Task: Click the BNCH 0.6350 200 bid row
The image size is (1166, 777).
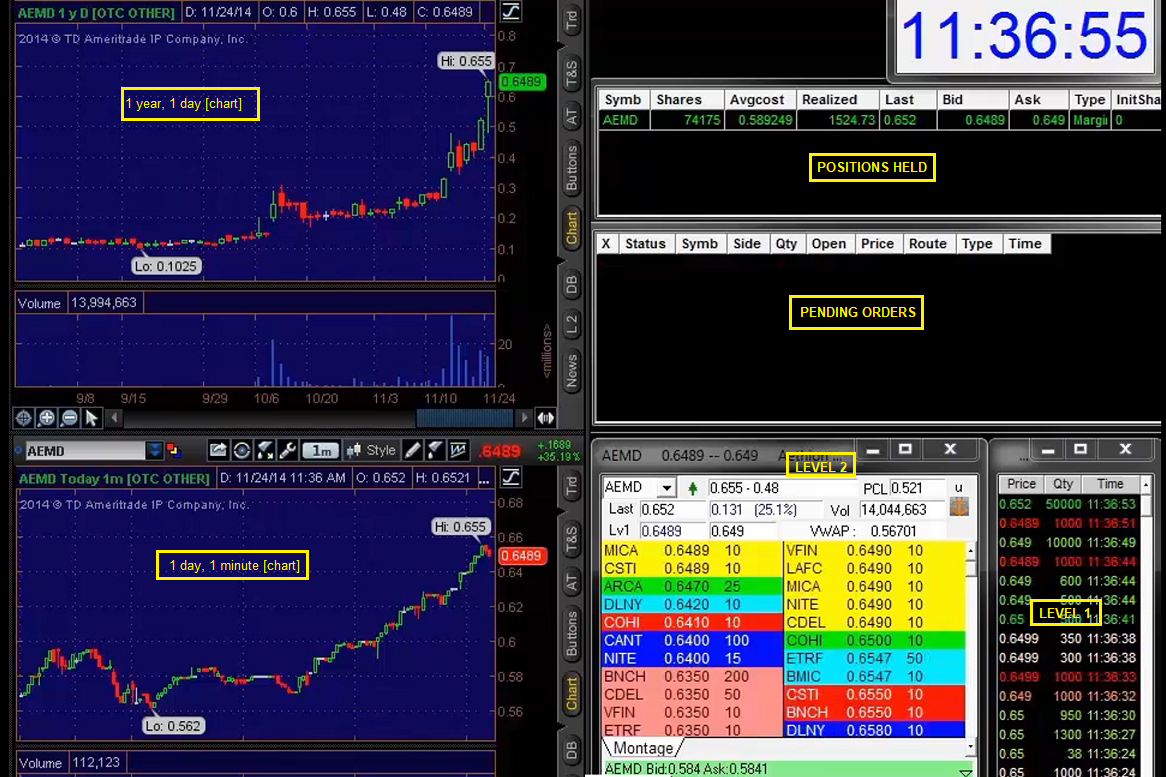Action: click(692, 677)
